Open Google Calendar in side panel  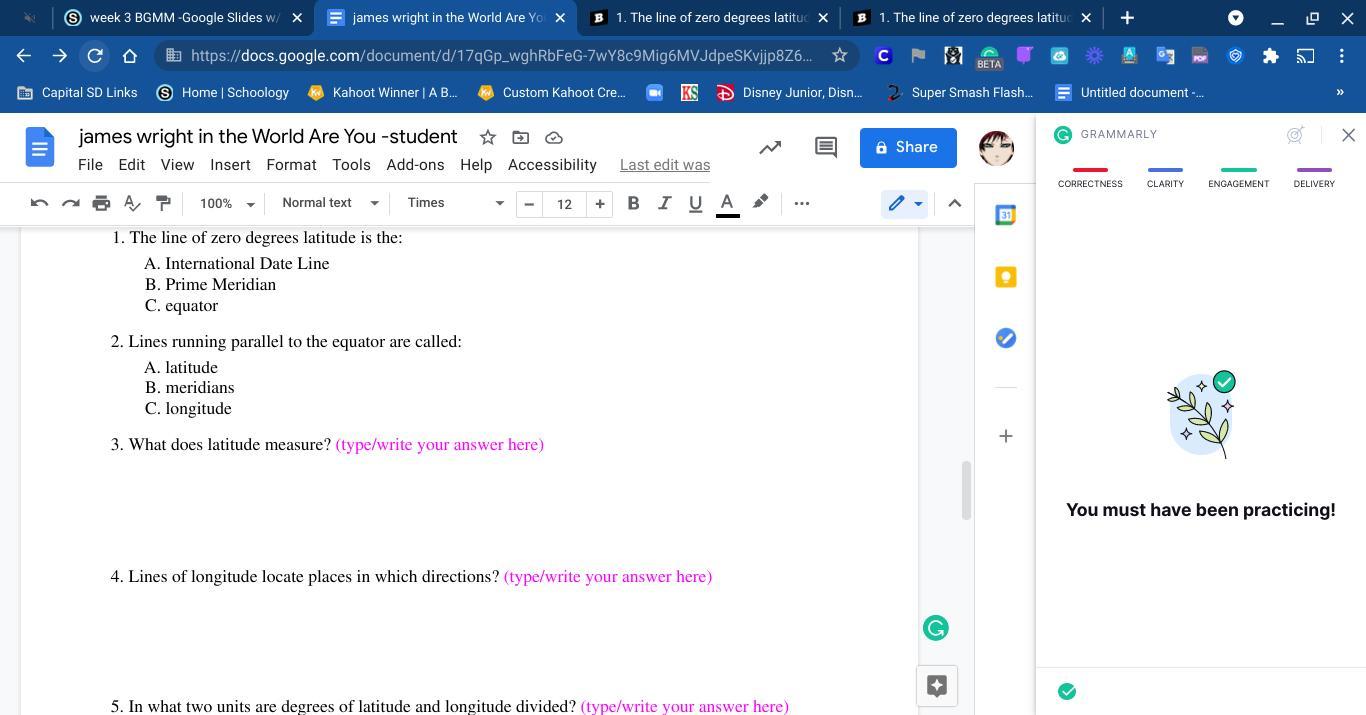[1006, 215]
